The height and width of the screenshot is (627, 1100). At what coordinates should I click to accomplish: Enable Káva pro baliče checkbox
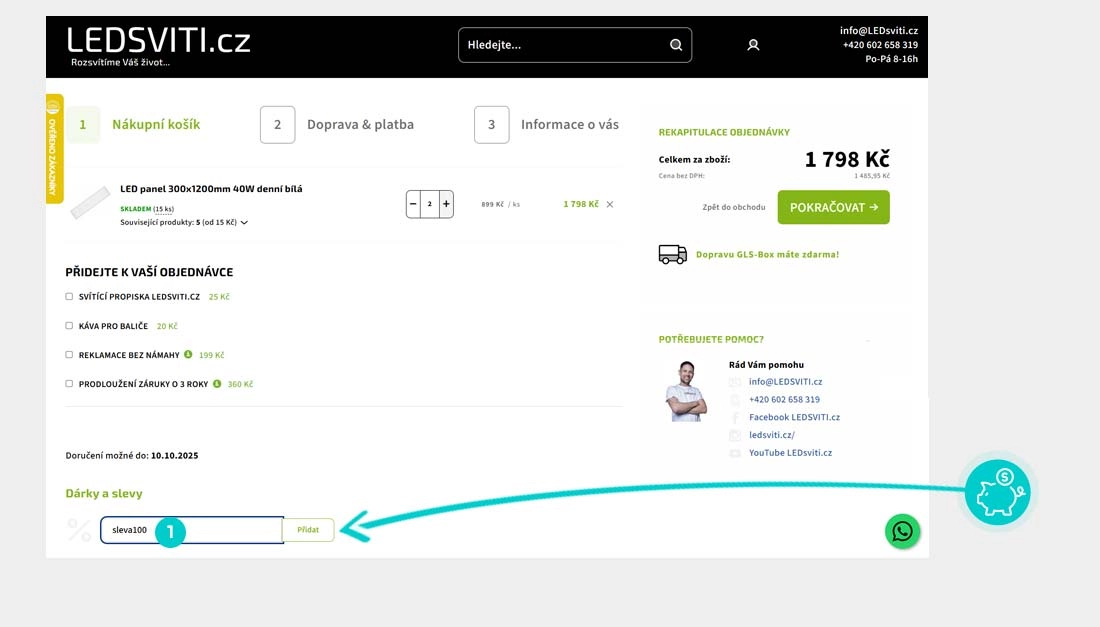tap(69, 326)
